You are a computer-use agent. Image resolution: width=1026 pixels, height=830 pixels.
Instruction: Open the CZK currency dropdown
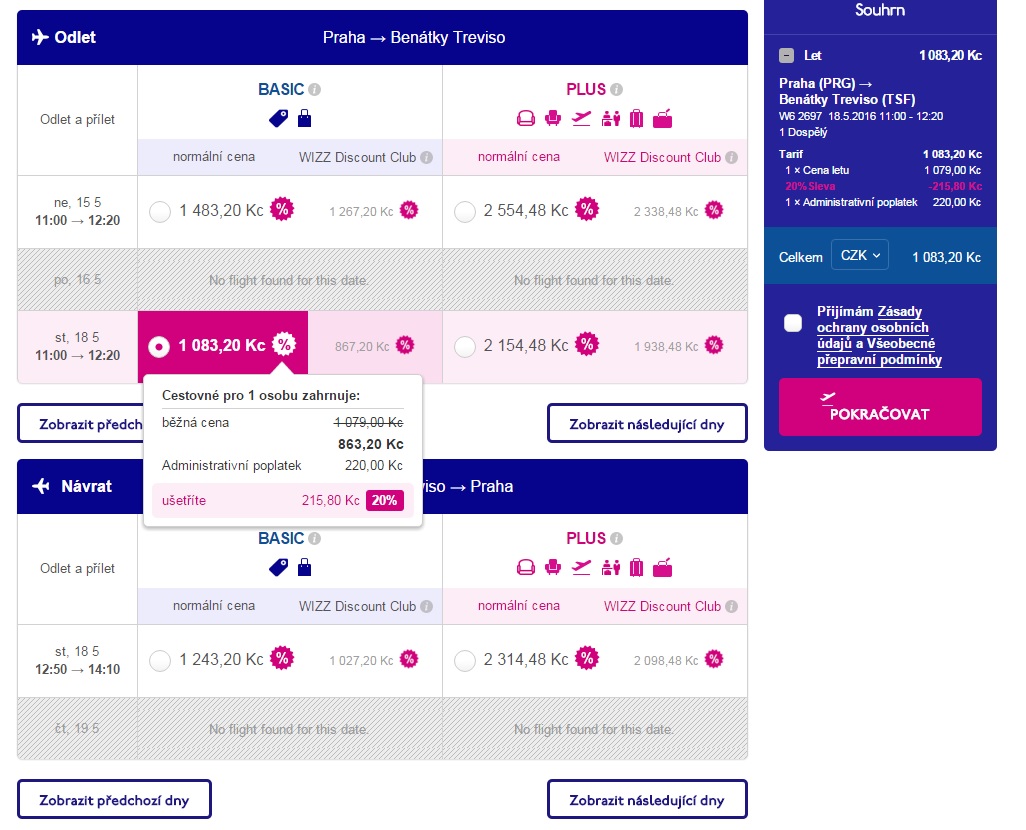(859, 256)
